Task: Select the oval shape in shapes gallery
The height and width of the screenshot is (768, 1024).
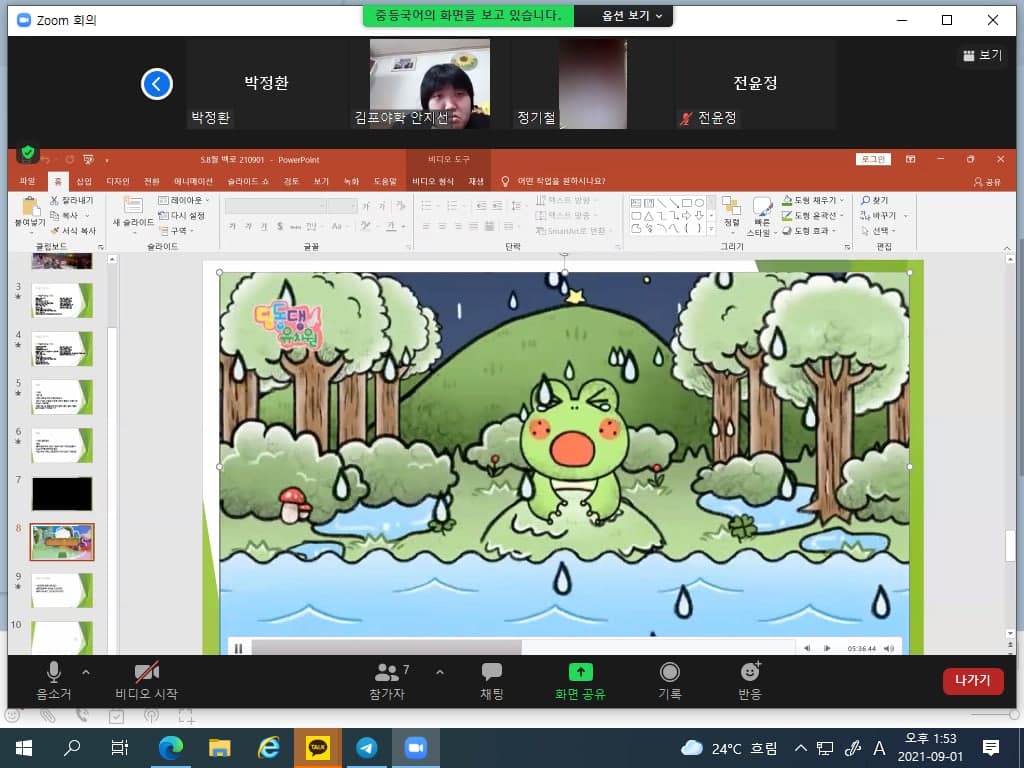Action: click(699, 203)
